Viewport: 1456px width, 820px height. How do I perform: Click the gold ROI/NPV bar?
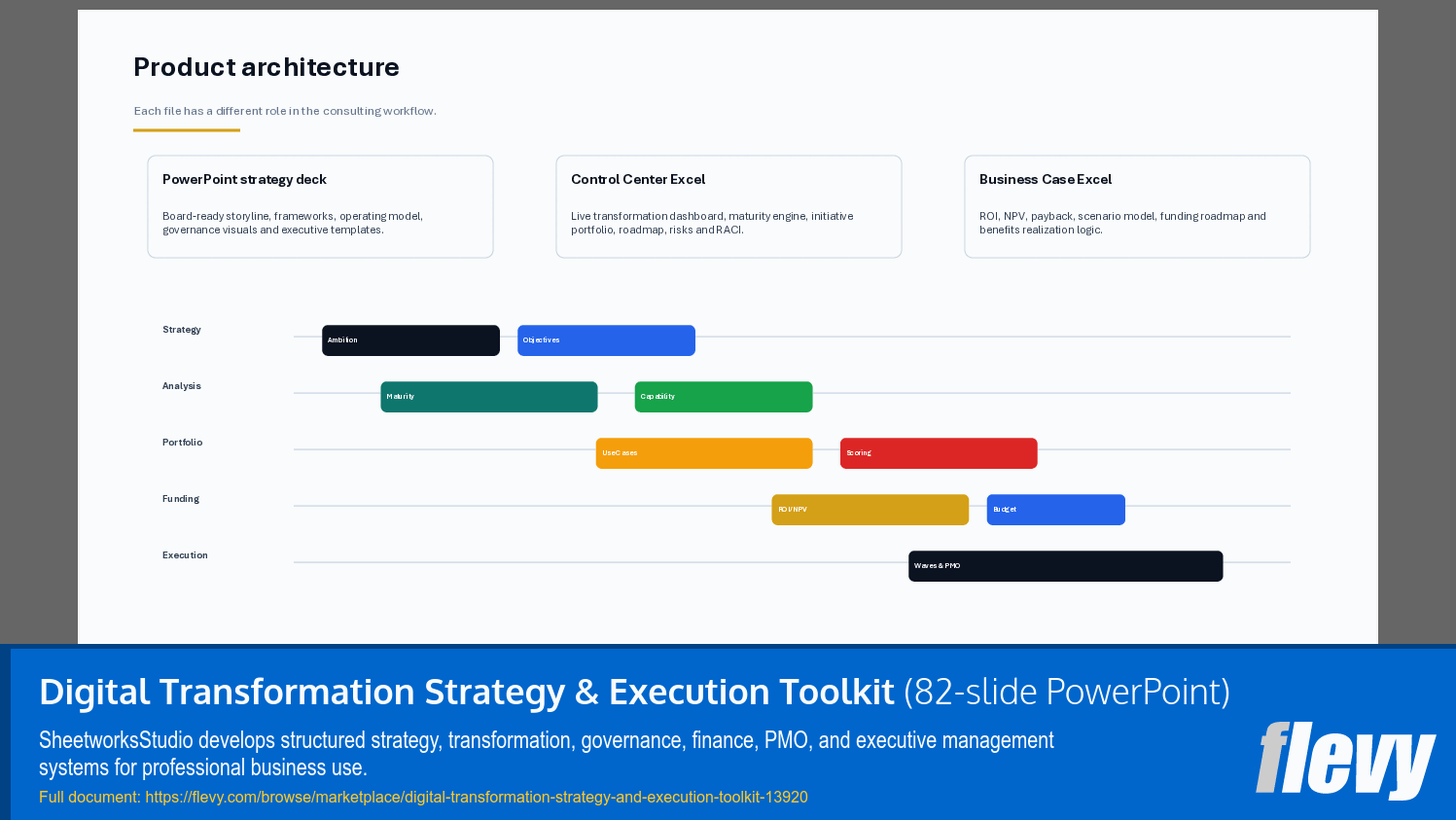click(x=870, y=510)
